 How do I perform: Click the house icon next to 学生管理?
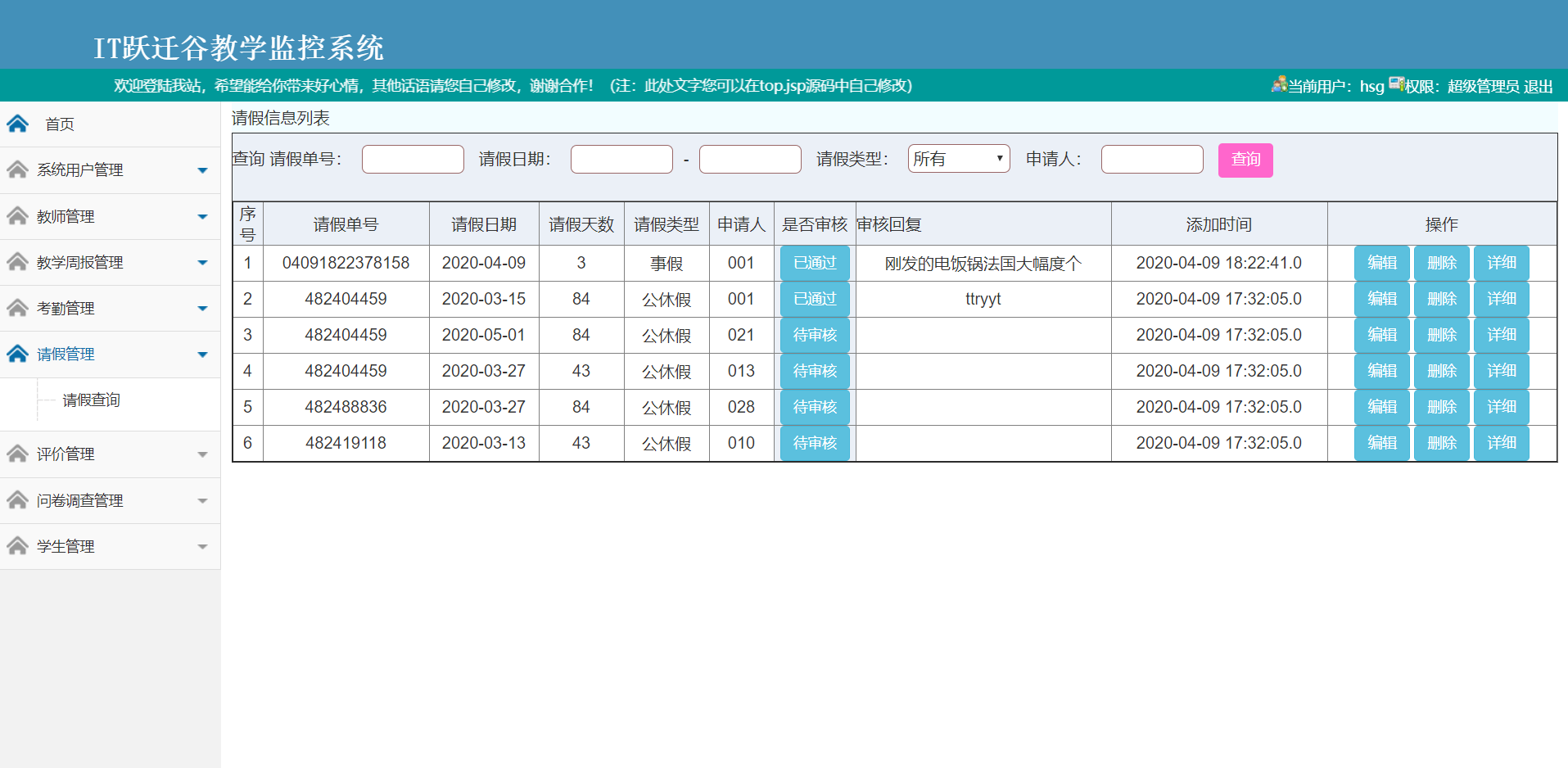point(18,545)
